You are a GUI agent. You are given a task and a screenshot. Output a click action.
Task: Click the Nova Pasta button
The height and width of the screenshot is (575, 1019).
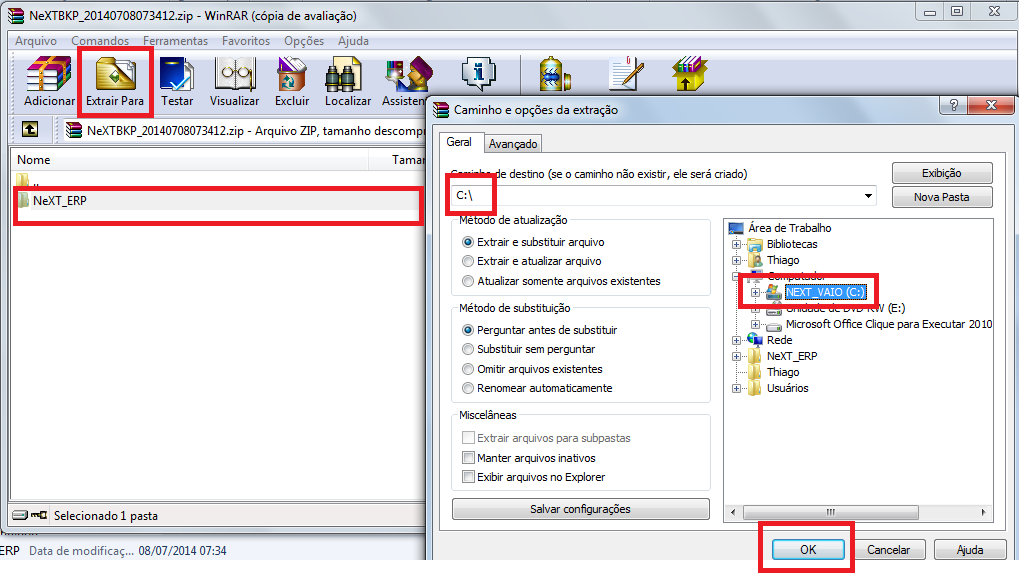[x=942, y=197]
